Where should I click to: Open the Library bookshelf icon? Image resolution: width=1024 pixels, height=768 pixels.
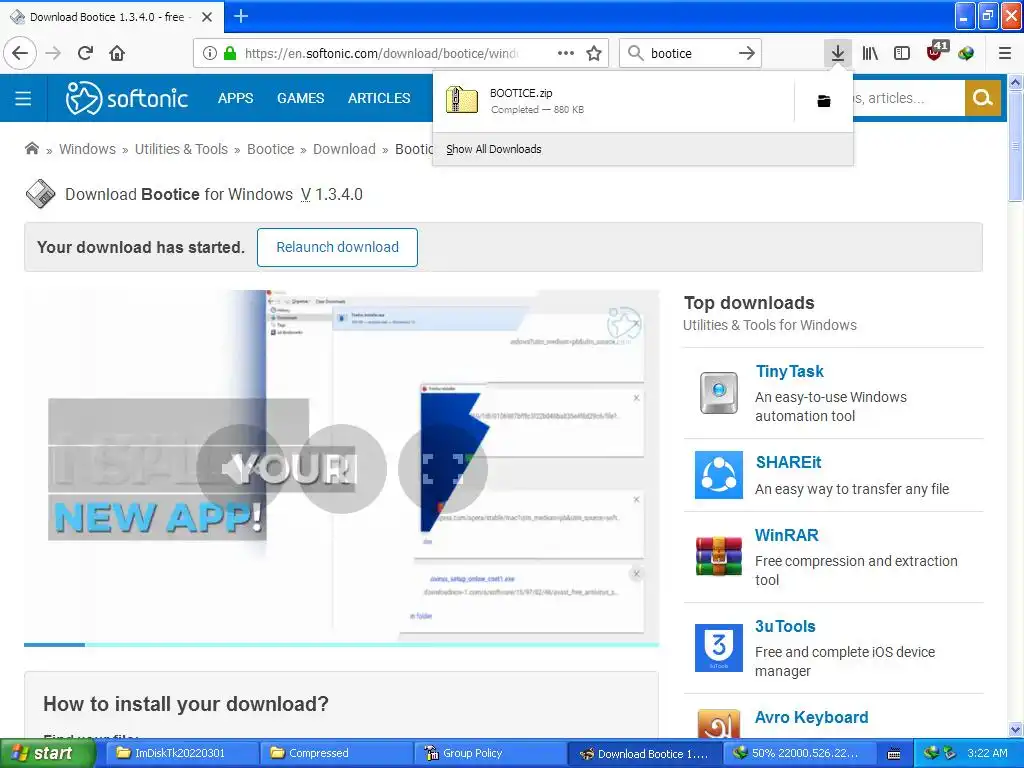point(870,53)
